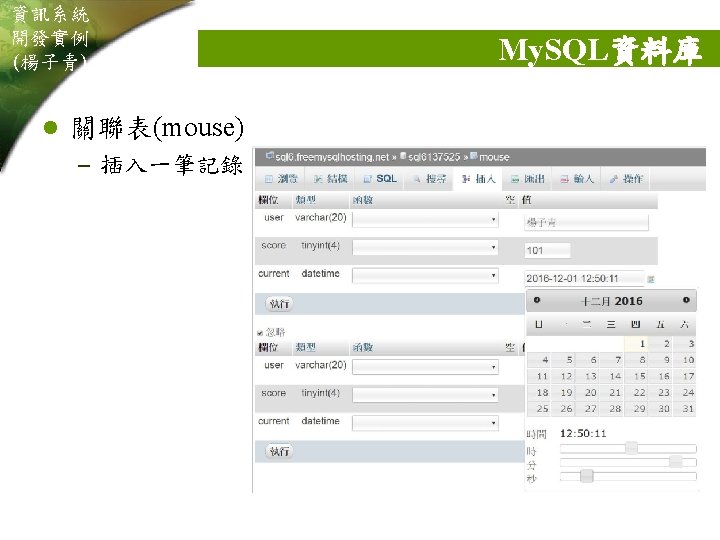Image resolution: width=720 pixels, height=540 pixels.
Task: Open the 瀏覽 (Browse) tab
Action: [x=281, y=179]
